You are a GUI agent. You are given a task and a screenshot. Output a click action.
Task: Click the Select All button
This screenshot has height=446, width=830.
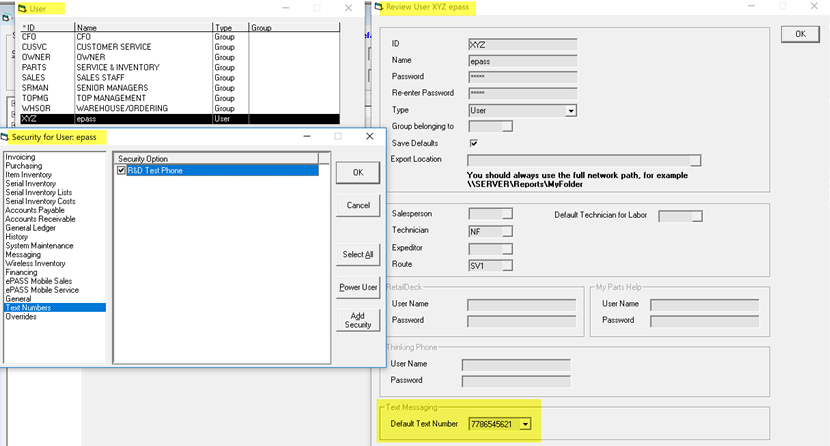(358, 254)
